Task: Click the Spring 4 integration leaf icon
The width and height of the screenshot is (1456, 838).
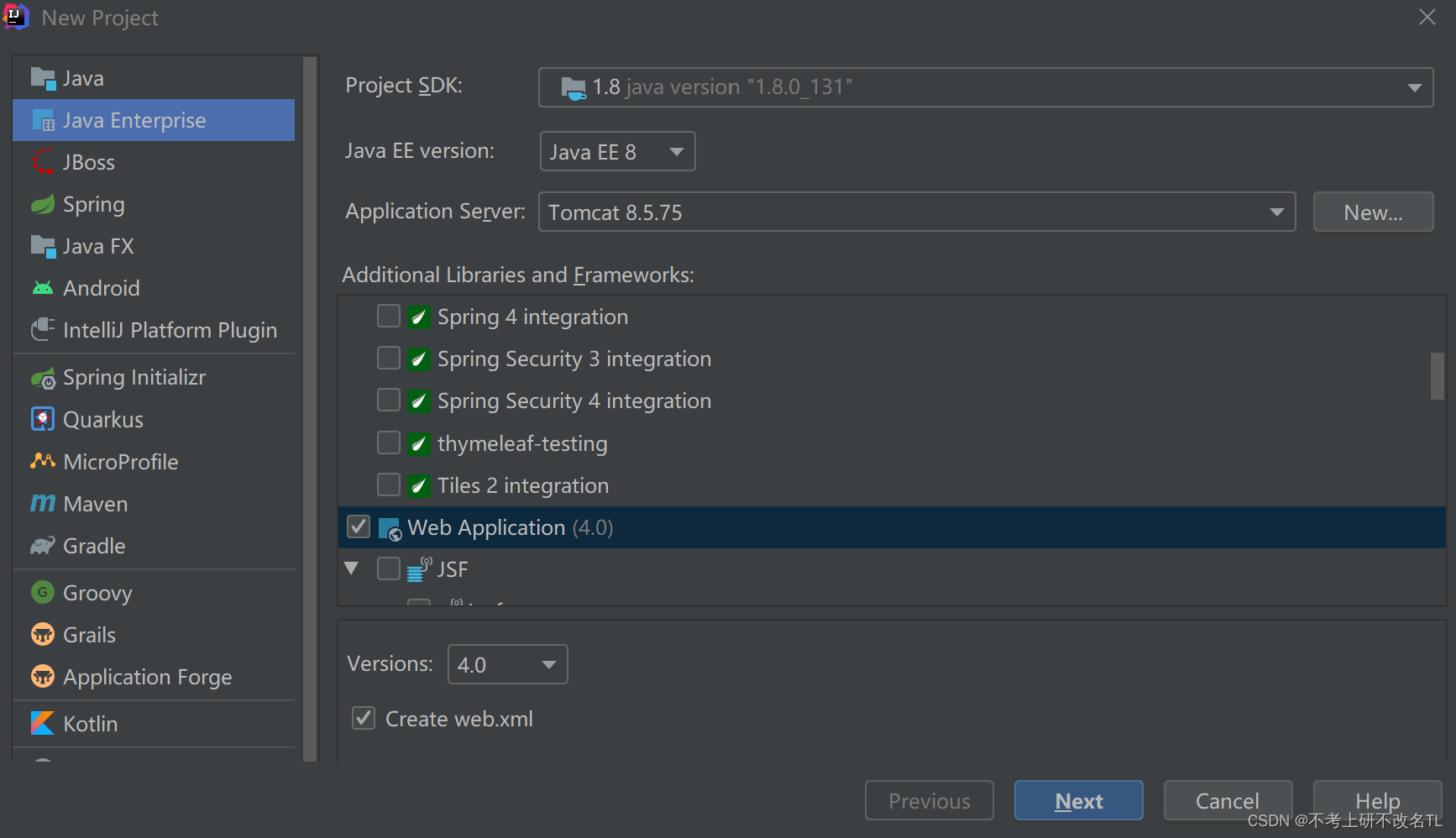Action: tap(419, 317)
